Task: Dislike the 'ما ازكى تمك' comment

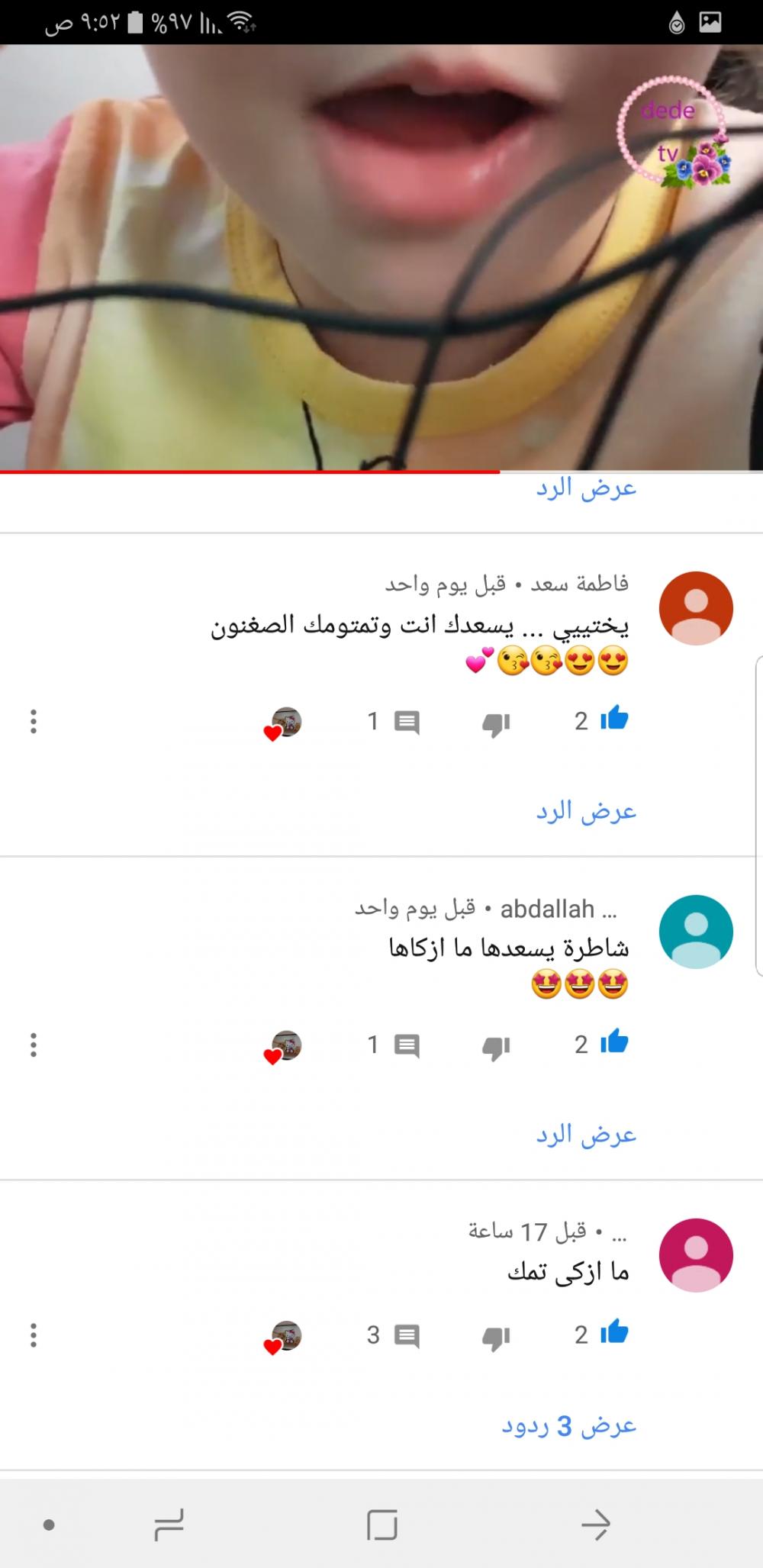Action: (x=496, y=1338)
